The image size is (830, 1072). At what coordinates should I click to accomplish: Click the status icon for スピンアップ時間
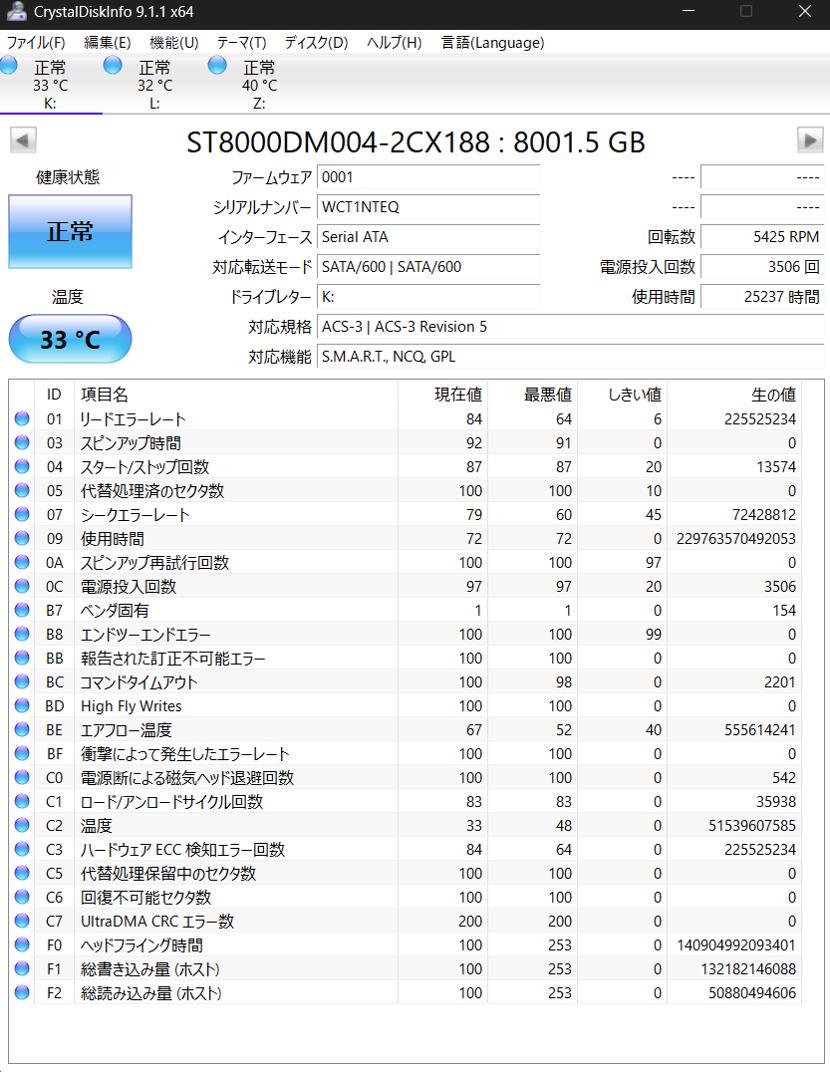22,442
